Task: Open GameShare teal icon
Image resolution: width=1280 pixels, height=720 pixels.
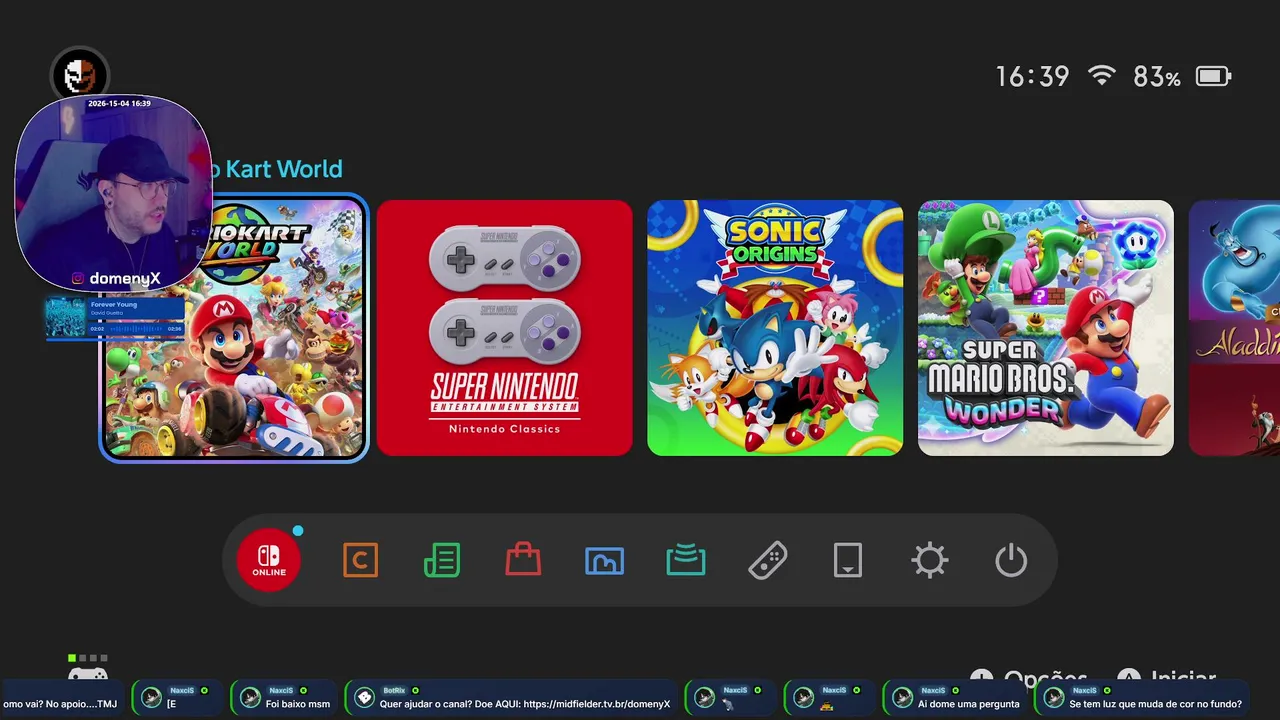Action: point(686,560)
